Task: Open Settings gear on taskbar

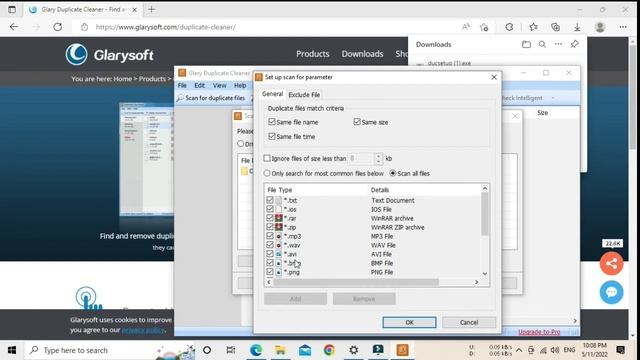Action: [353, 350]
